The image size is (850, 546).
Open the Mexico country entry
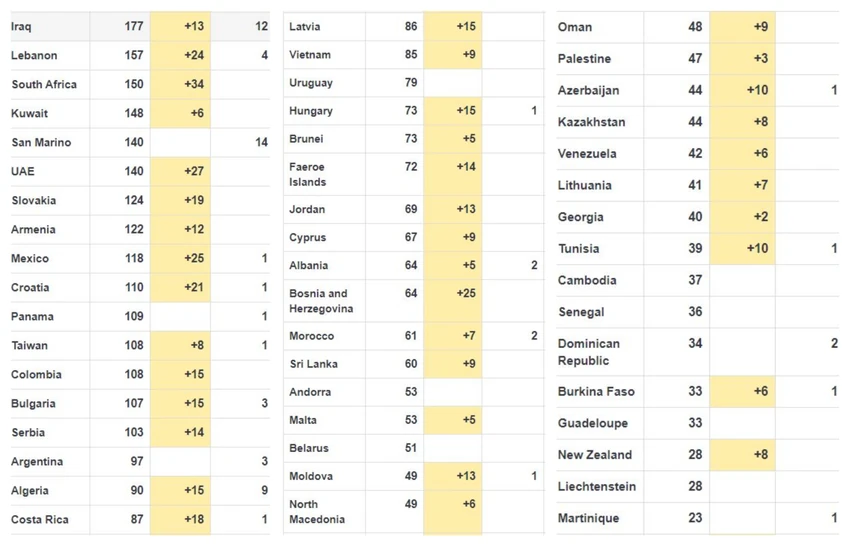(x=30, y=259)
